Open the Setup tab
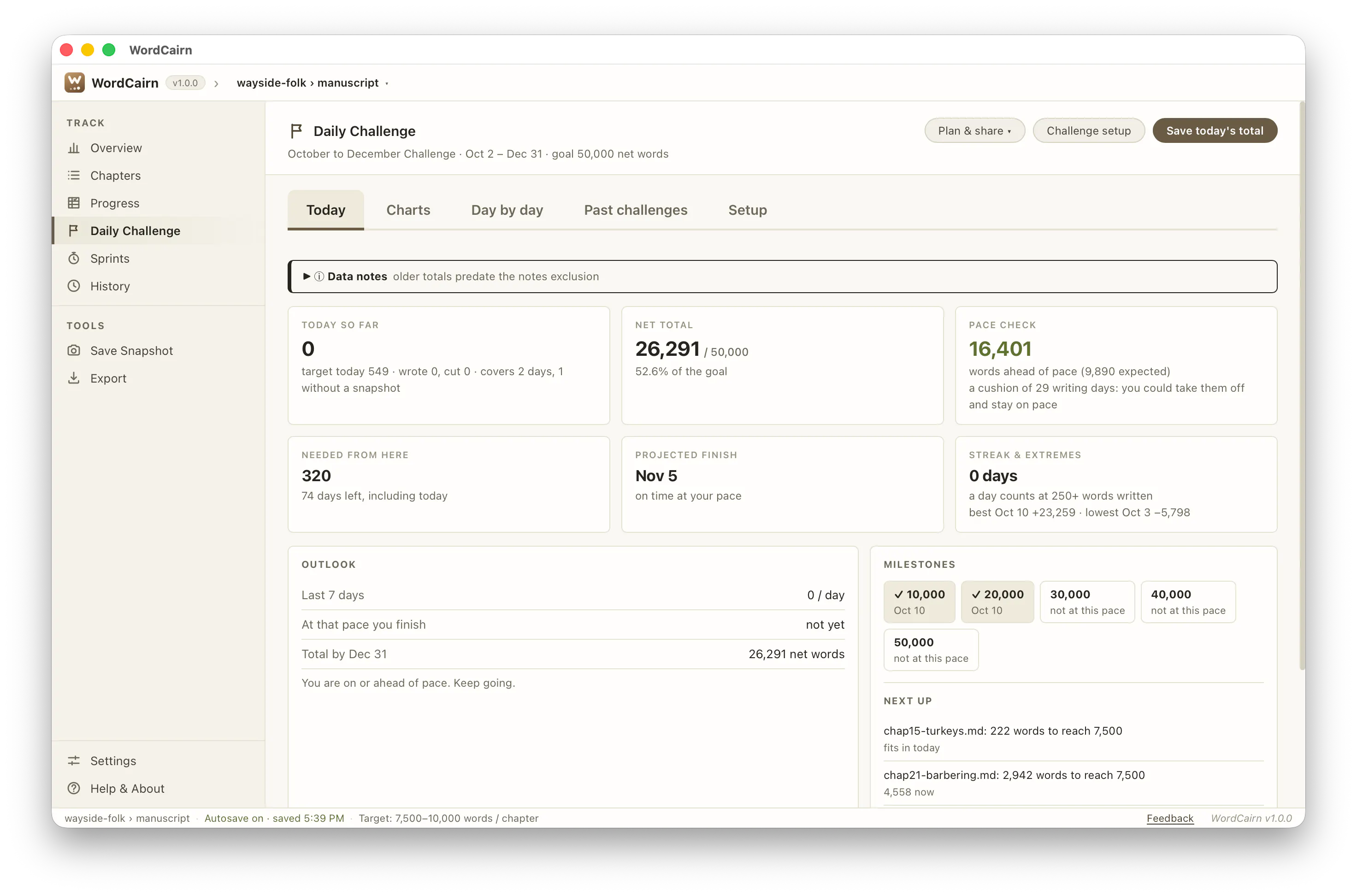 click(747, 210)
